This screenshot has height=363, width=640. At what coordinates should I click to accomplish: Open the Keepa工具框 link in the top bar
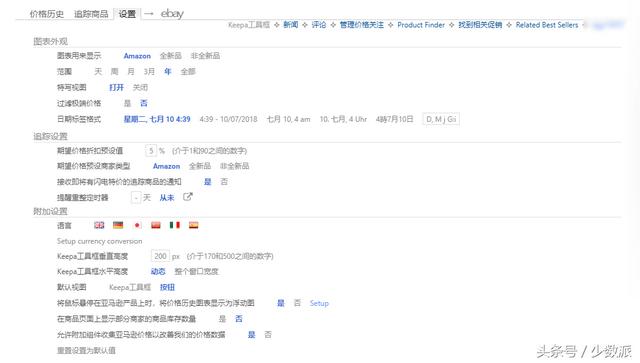click(x=249, y=25)
